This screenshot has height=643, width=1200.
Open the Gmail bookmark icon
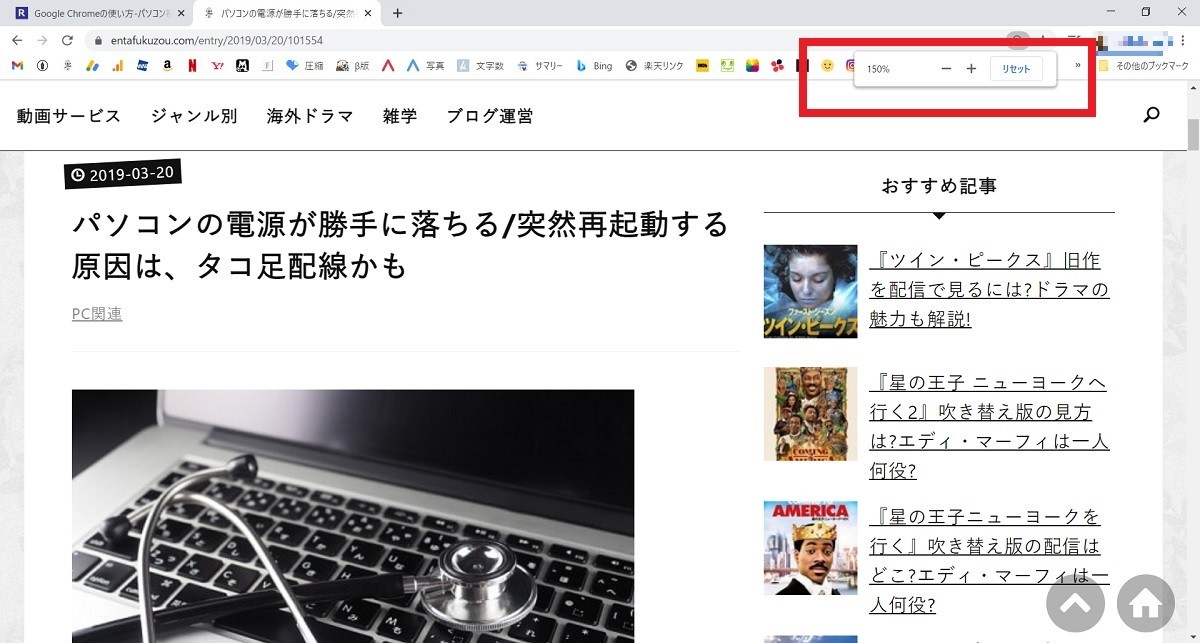(17, 66)
